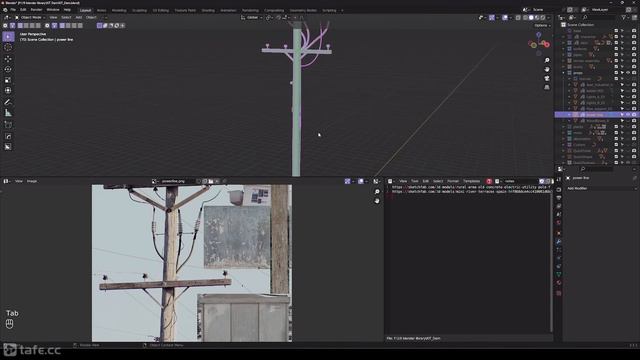Screen dimensions: 640x360
Task: Open the viewport shading options dropdown arrow
Action: pos(548,18)
